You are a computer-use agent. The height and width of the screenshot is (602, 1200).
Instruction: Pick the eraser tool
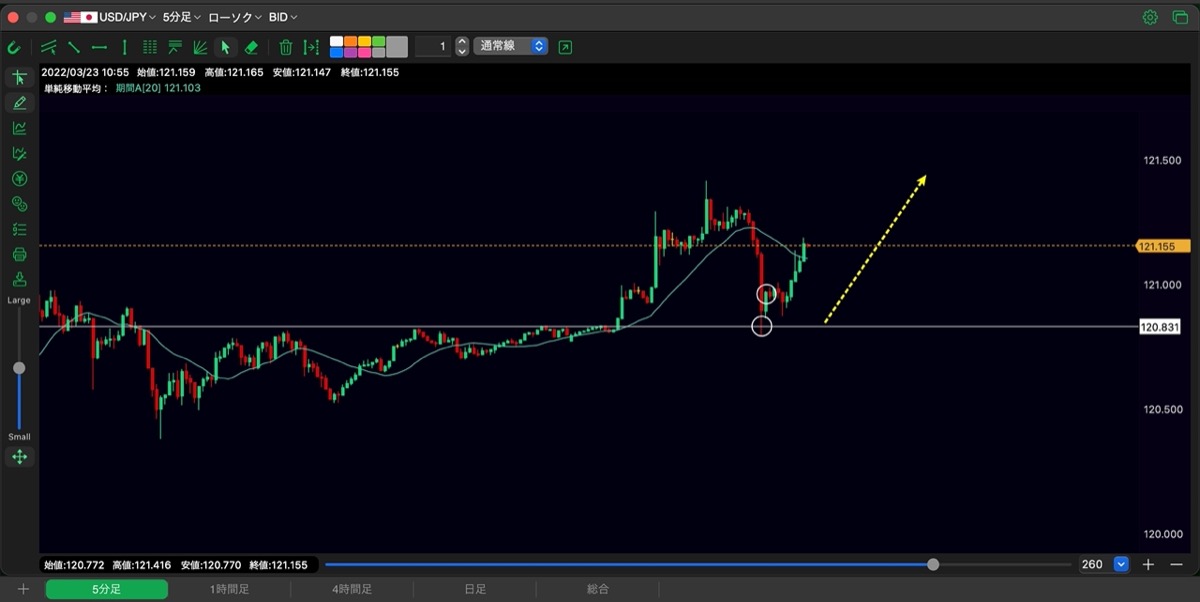(251, 47)
